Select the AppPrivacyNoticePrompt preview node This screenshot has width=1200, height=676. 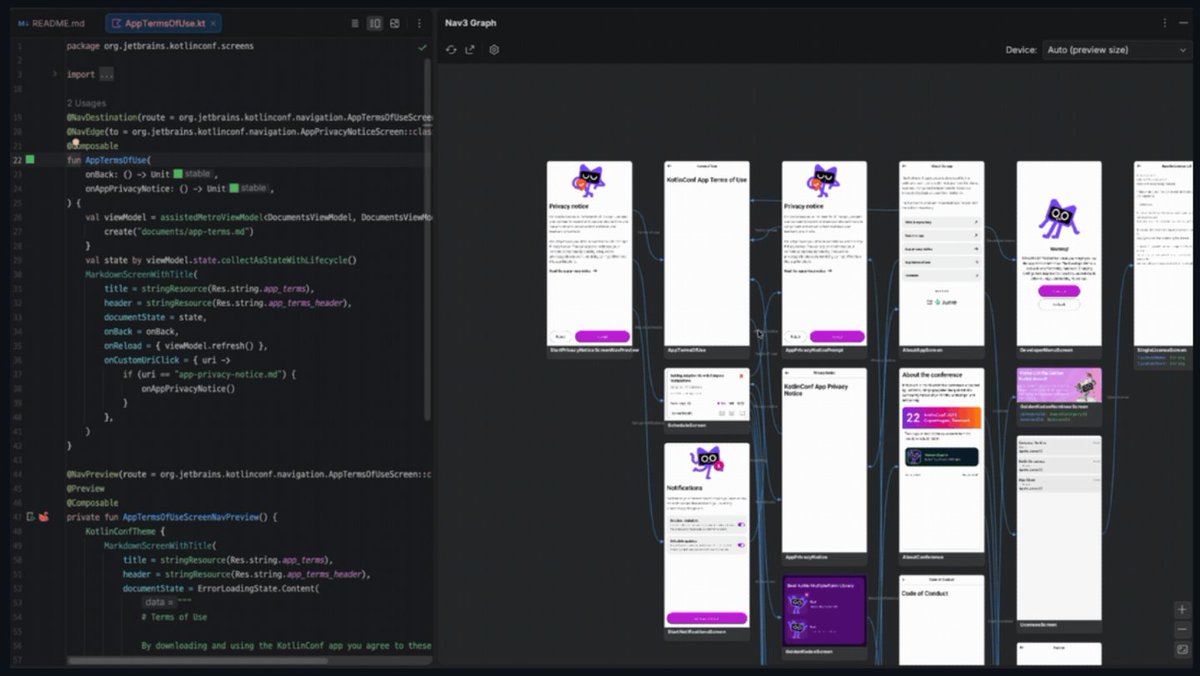824,259
